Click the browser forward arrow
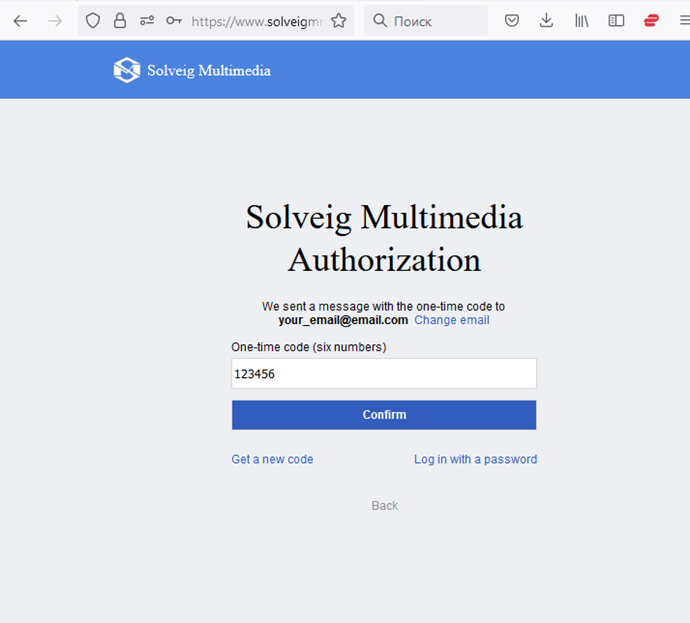This screenshot has width=690, height=623. click(x=55, y=20)
